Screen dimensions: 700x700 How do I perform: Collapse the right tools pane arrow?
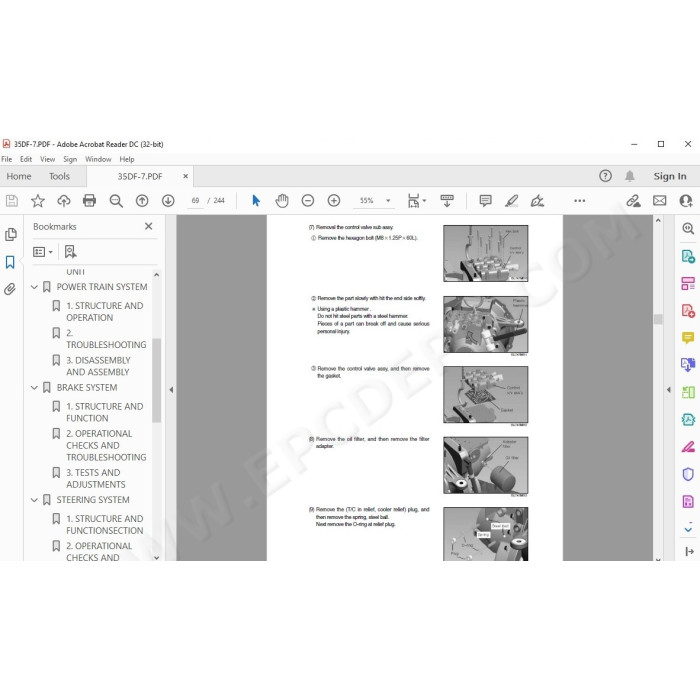[x=668, y=390]
